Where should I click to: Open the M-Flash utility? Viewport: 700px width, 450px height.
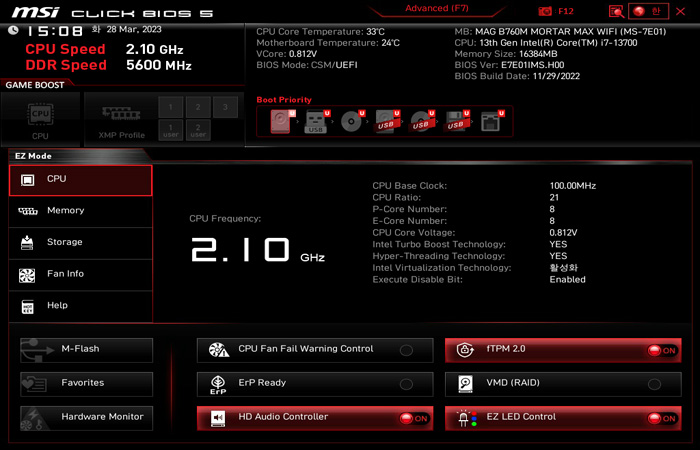tap(87, 350)
